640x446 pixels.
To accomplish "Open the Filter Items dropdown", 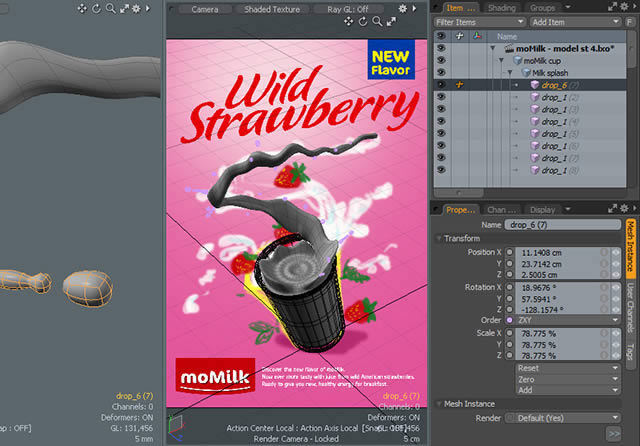I will 479,22.
